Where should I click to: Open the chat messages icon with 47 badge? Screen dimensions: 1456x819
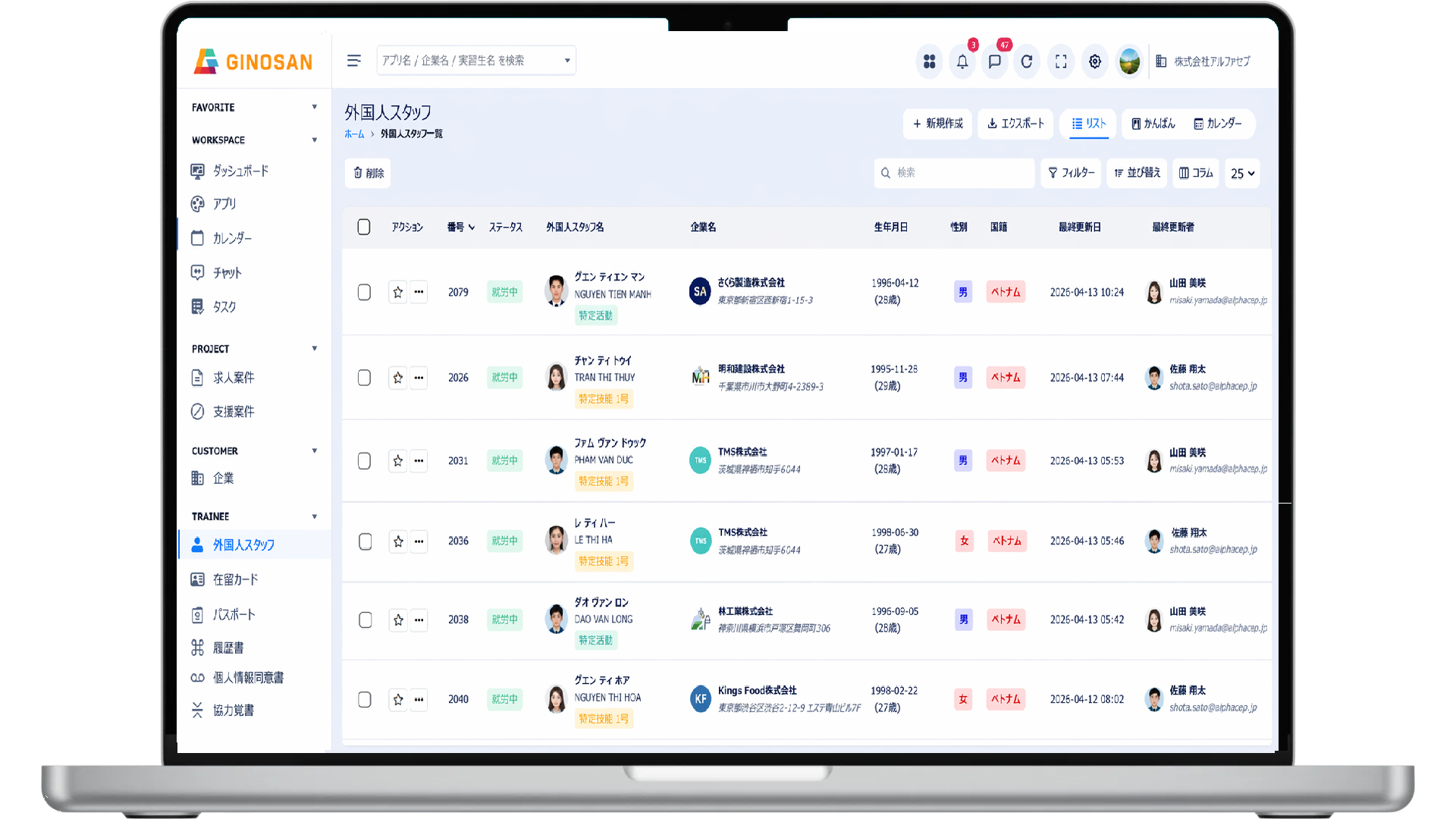pyautogui.click(x=994, y=61)
